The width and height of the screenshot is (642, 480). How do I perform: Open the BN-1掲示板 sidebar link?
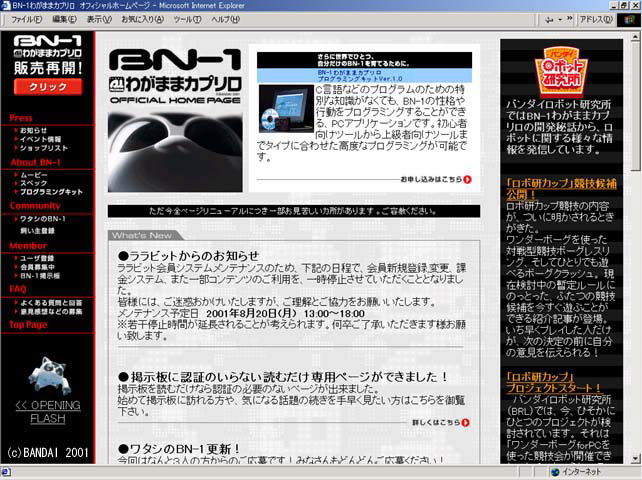[40, 276]
